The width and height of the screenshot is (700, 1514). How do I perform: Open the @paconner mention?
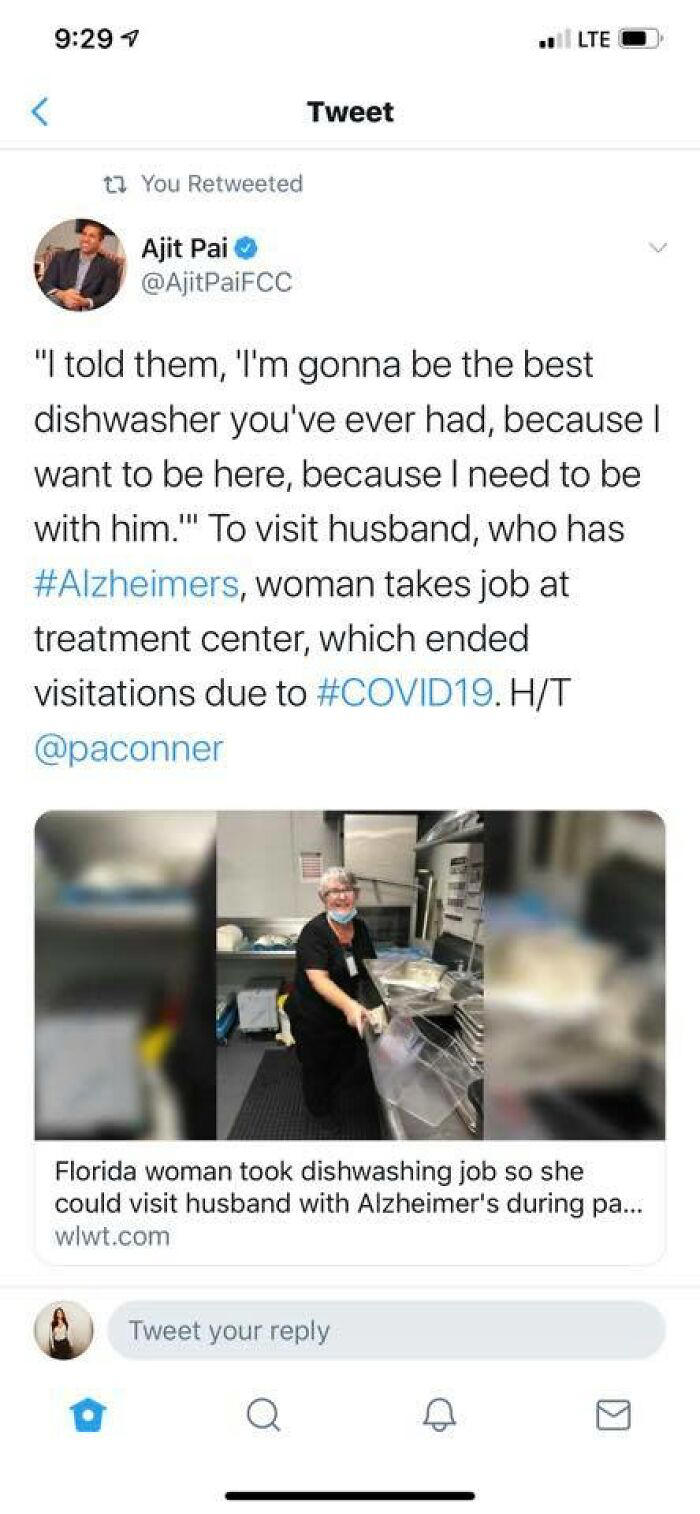[129, 749]
